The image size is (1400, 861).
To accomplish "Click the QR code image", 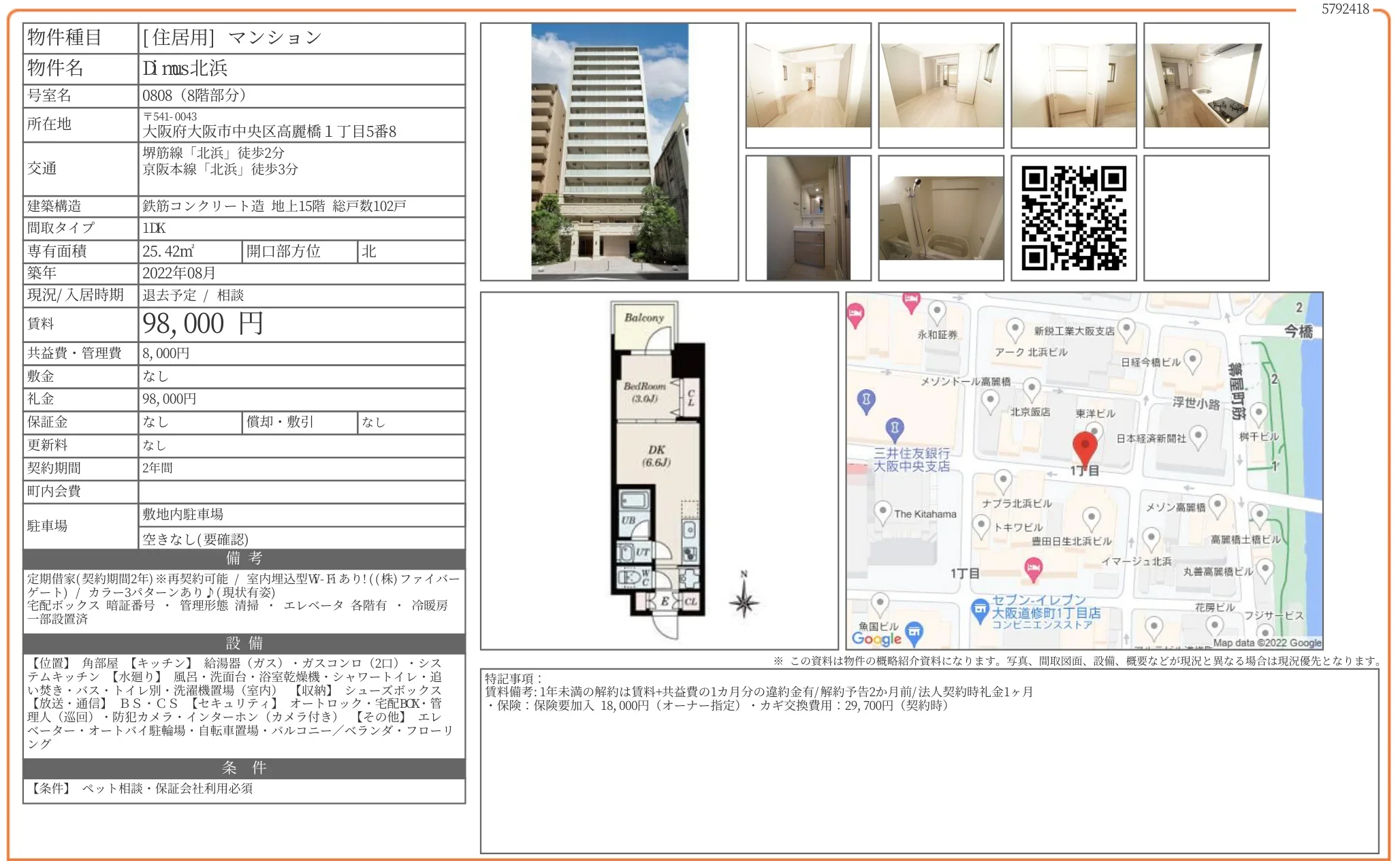I will [x=1073, y=218].
